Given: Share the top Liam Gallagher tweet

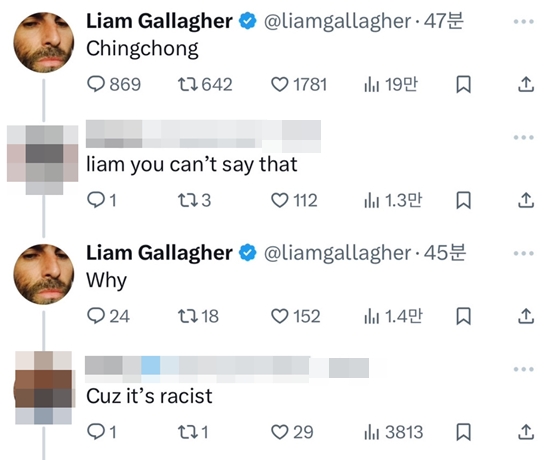Looking at the screenshot, I should [x=526, y=85].
